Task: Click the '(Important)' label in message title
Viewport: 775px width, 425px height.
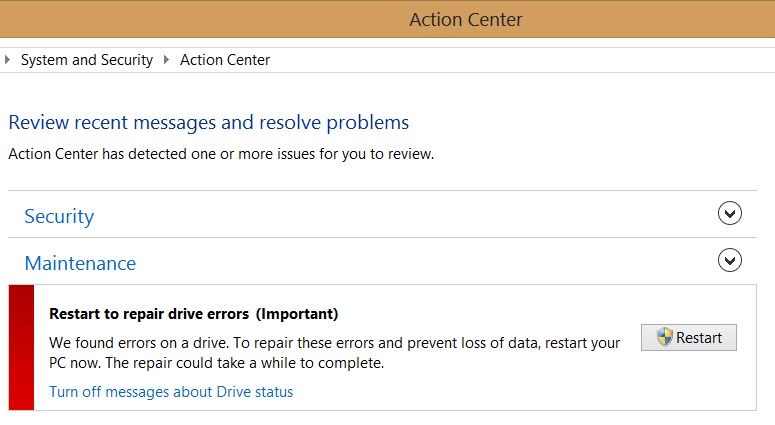Action: (x=297, y=314)
